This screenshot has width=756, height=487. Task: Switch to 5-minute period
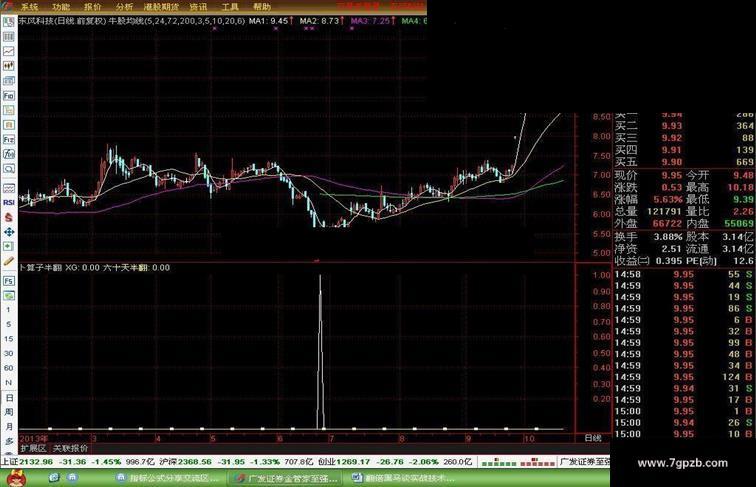[x=8, y=324]
